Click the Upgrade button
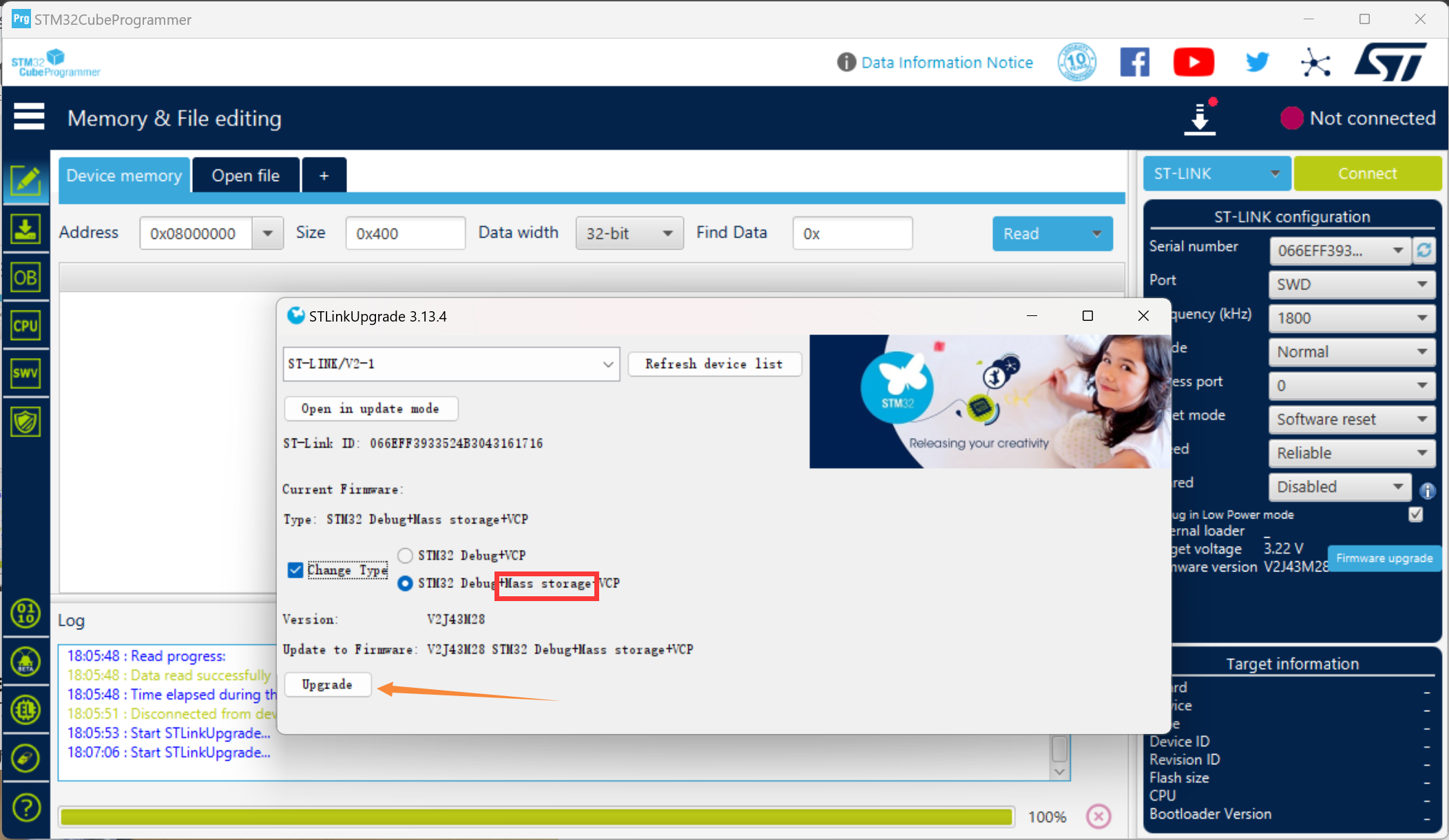The image size is (1449, 840). 327,684
